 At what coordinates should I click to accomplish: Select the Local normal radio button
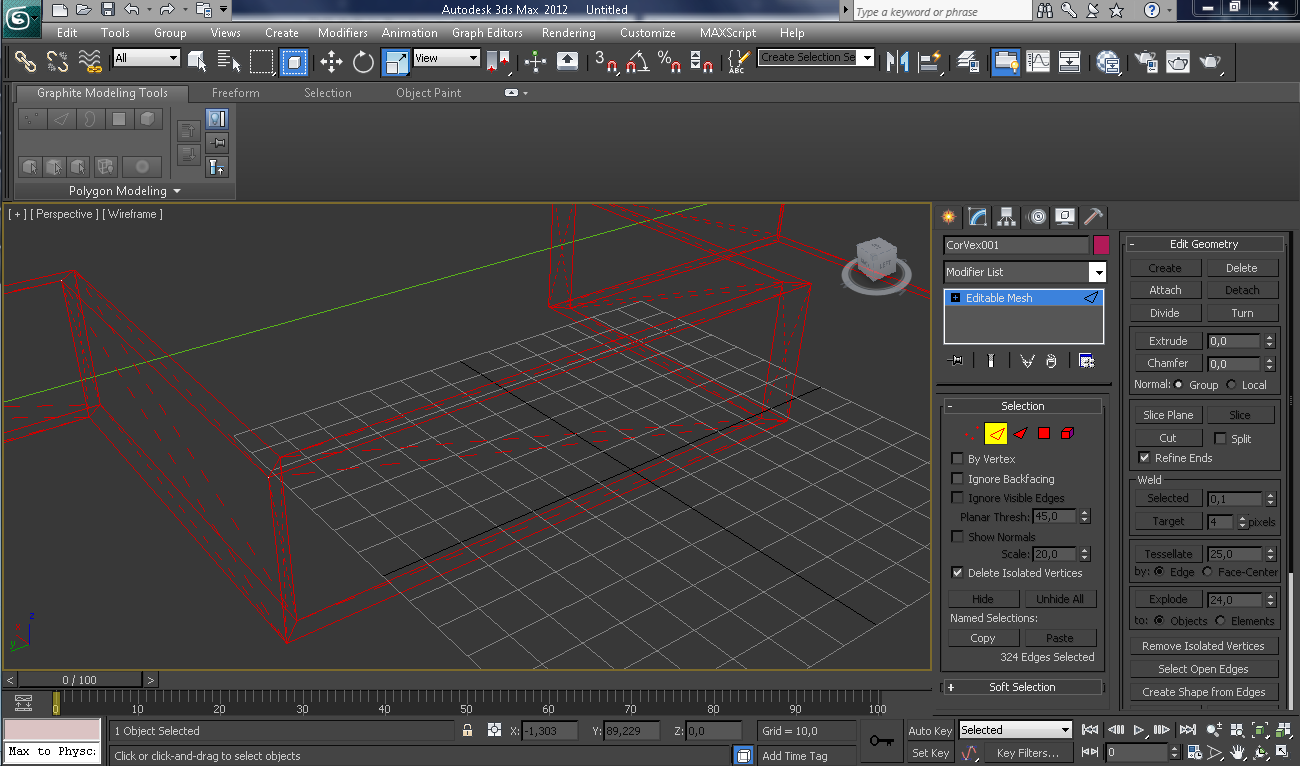coord(1231,385)
